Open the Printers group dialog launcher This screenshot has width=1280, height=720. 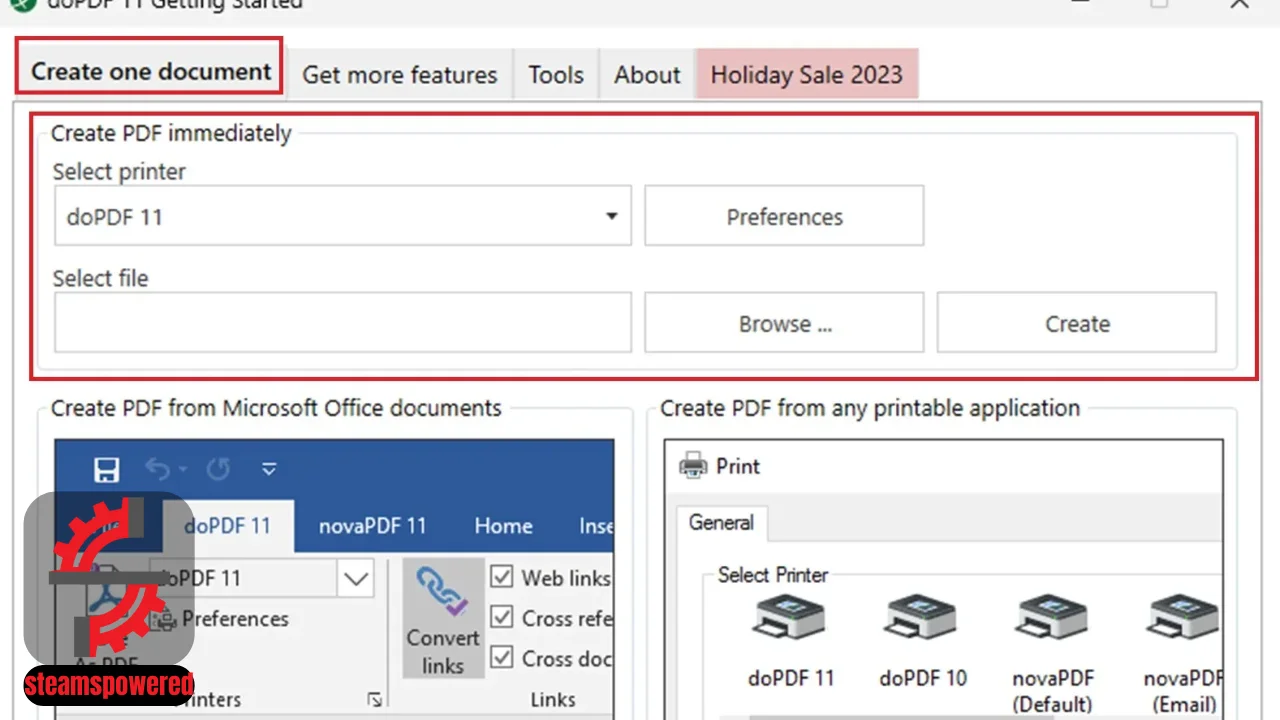375,700
